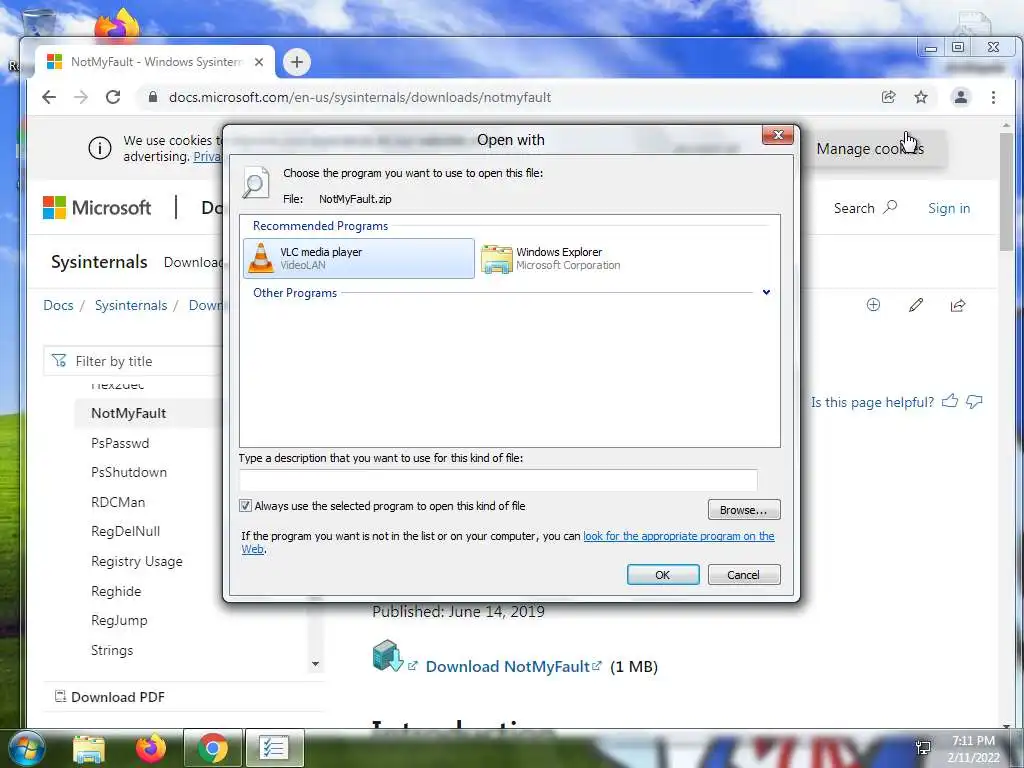Screen dimensions: 1024x768
Task: Open RegDelNull in sidebar
Action: coord(125,532)
